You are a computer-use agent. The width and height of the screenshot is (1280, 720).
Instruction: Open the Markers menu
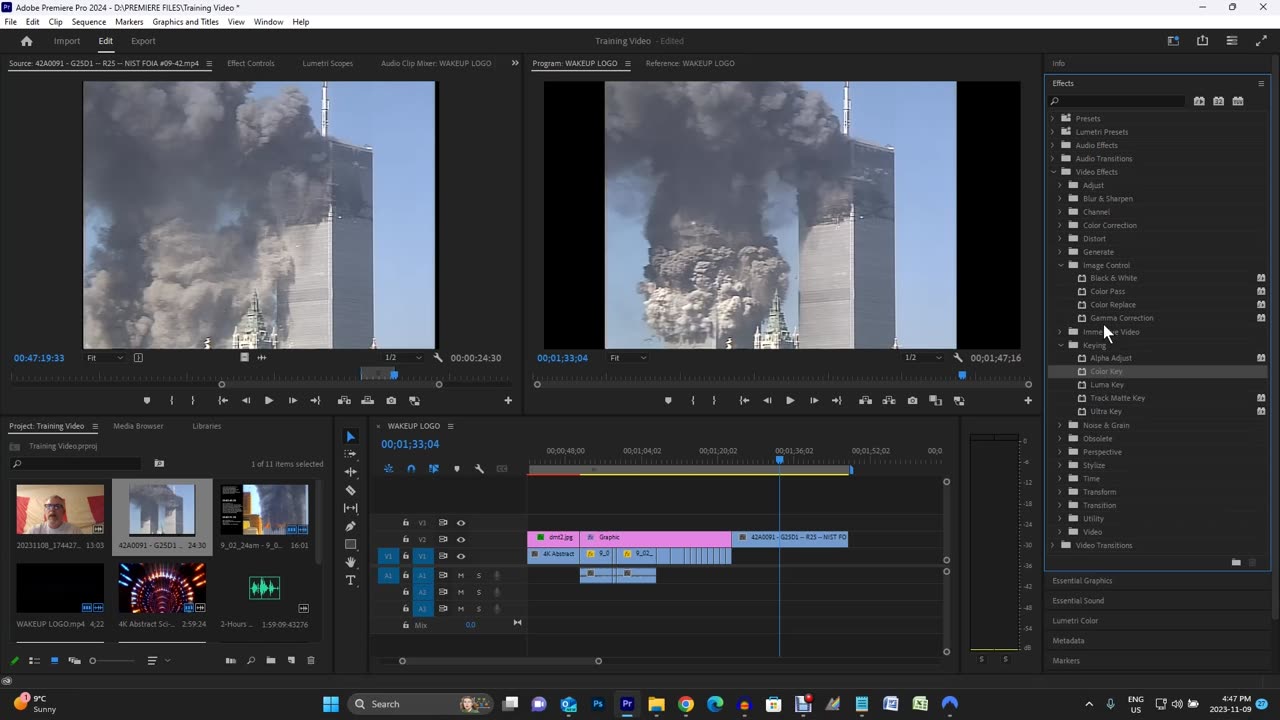point(129,21)
